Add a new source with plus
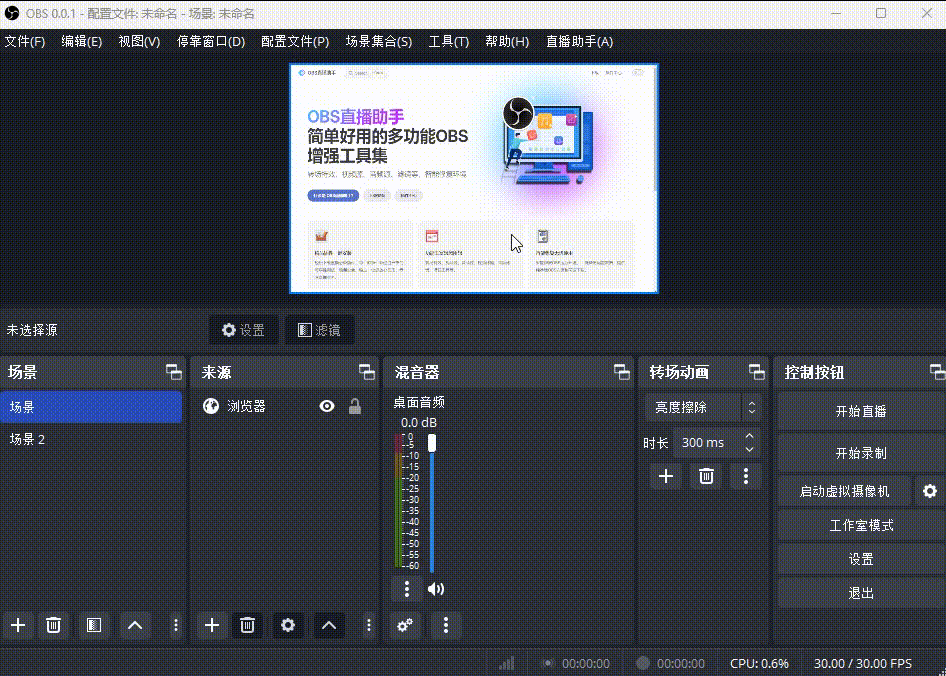The width and height of the screenshot is (946, 676). coord(212,625)
